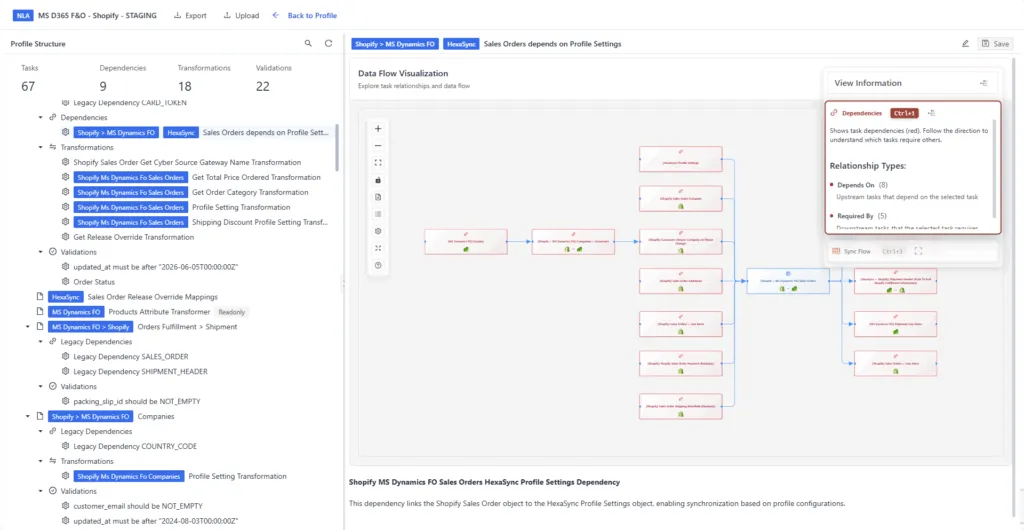Screen dimensions: 1024x530
Task: Click the HexaSync Profile Settings graph node
Action: tap(680, 159)
